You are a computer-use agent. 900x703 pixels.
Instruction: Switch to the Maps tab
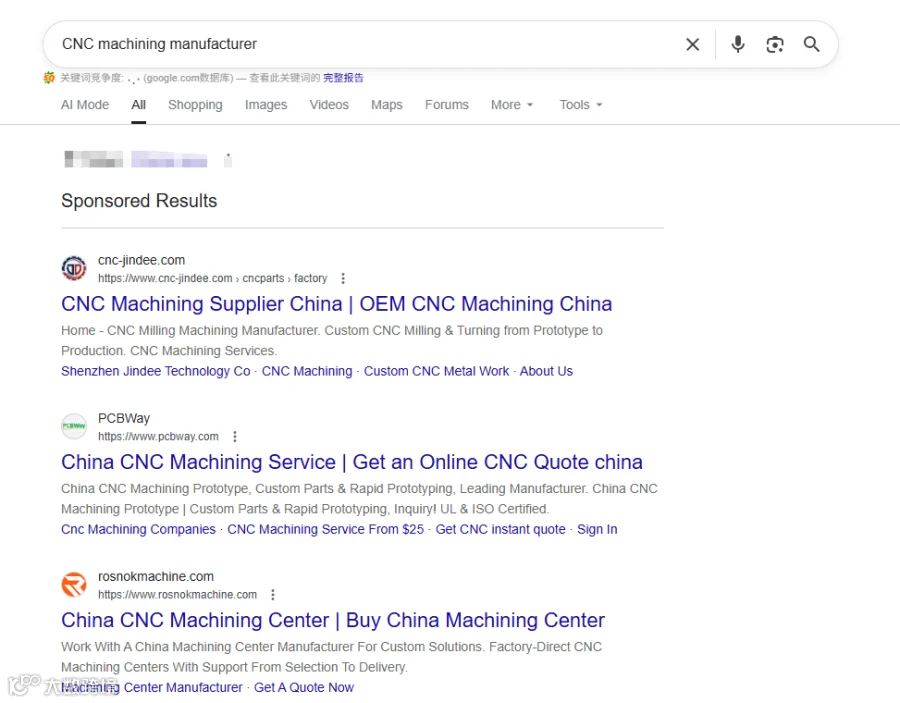(387, 105)
